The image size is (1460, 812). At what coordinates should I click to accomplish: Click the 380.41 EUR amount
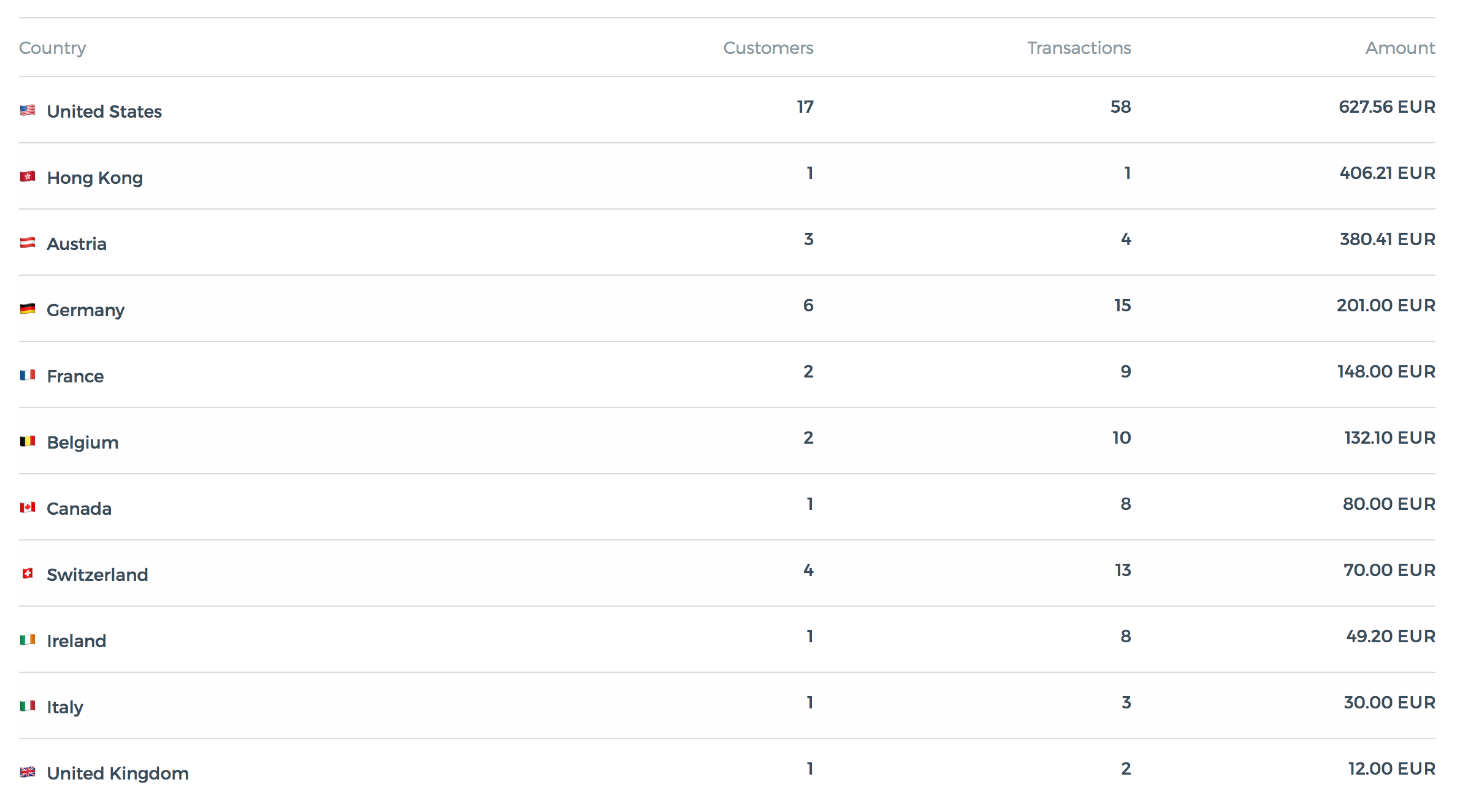1388,239
